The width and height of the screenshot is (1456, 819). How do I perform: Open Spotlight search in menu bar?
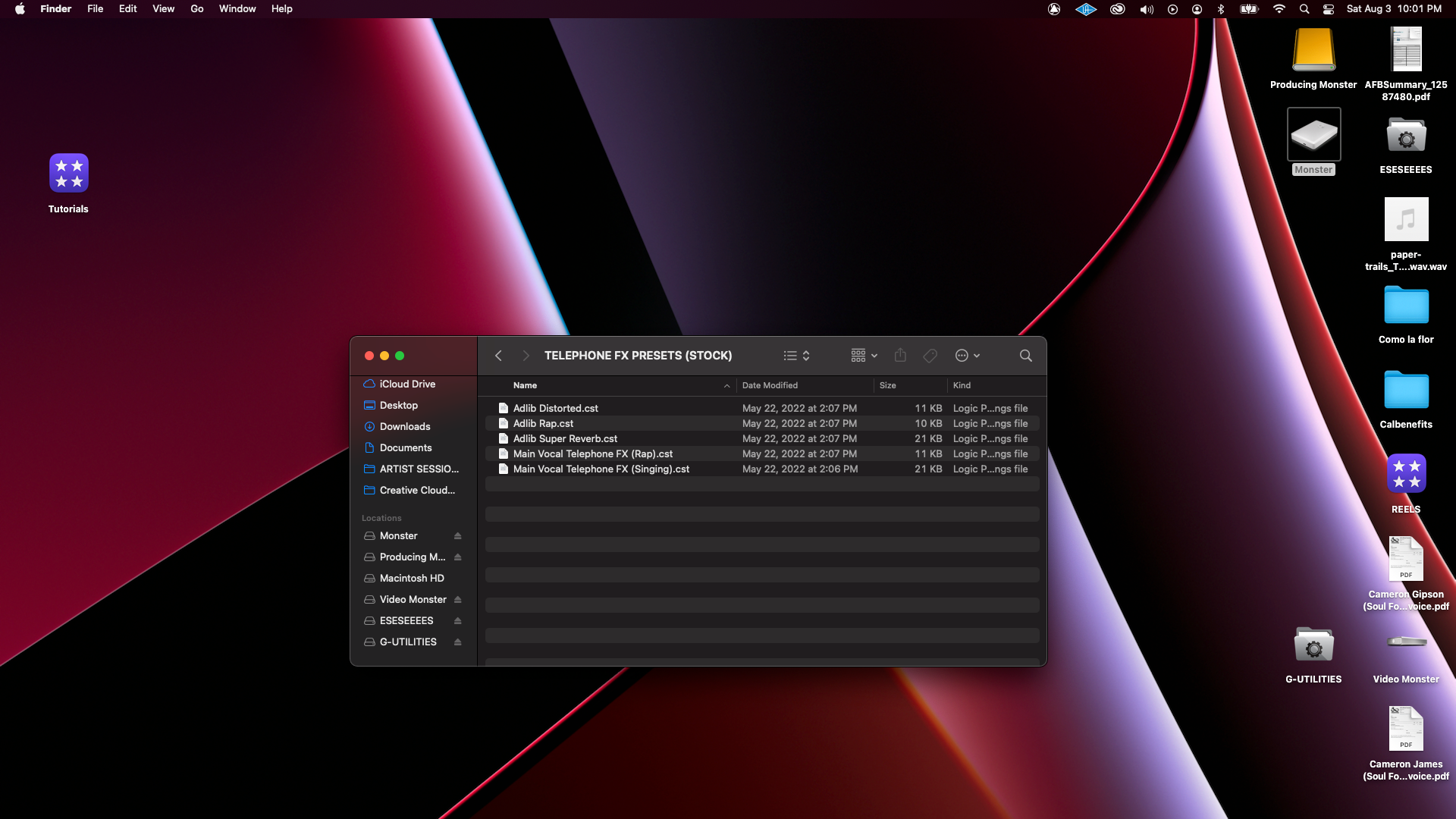pyautogui.click(x=1304, y=9)
